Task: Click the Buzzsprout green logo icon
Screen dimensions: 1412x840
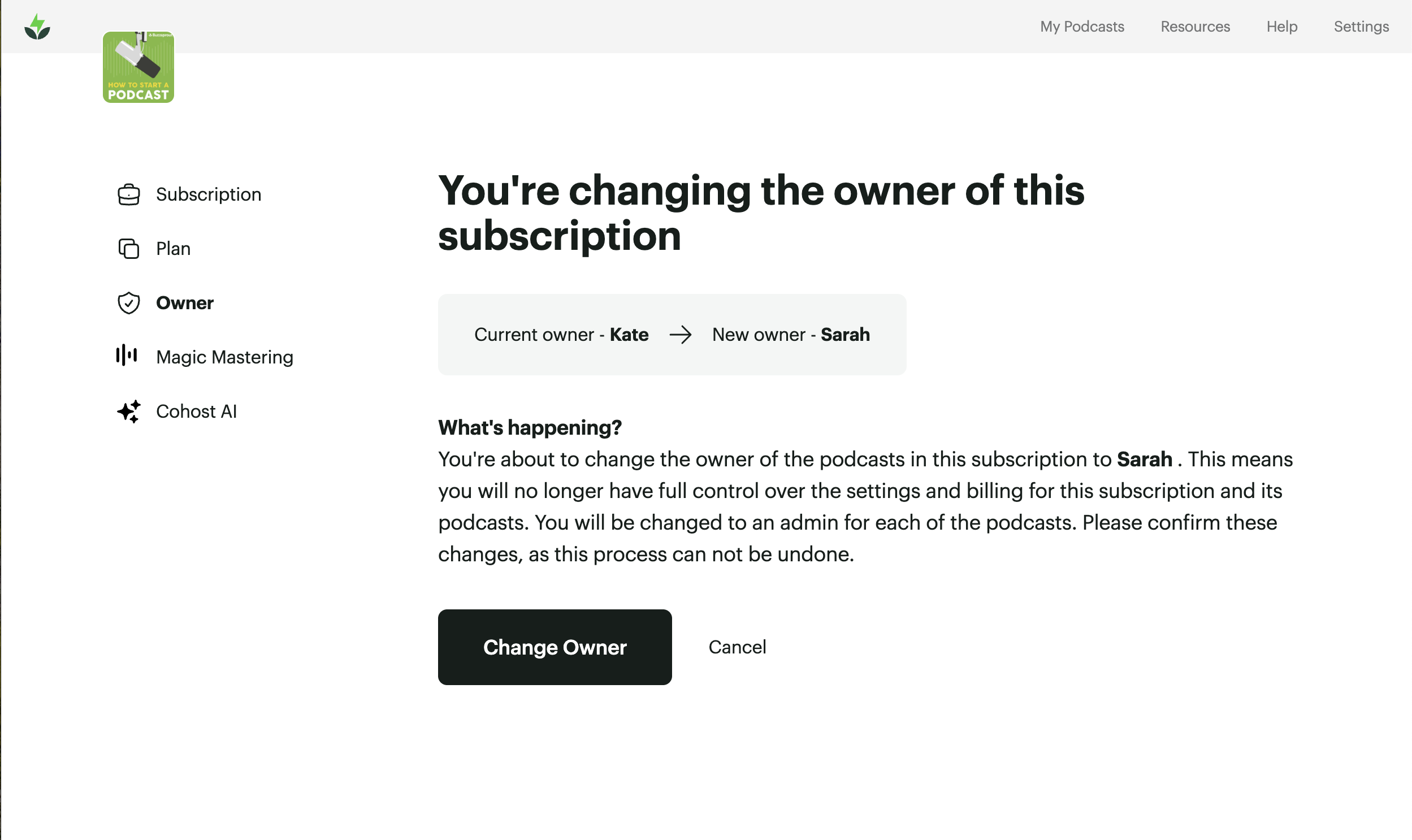Action: (36, 26)
